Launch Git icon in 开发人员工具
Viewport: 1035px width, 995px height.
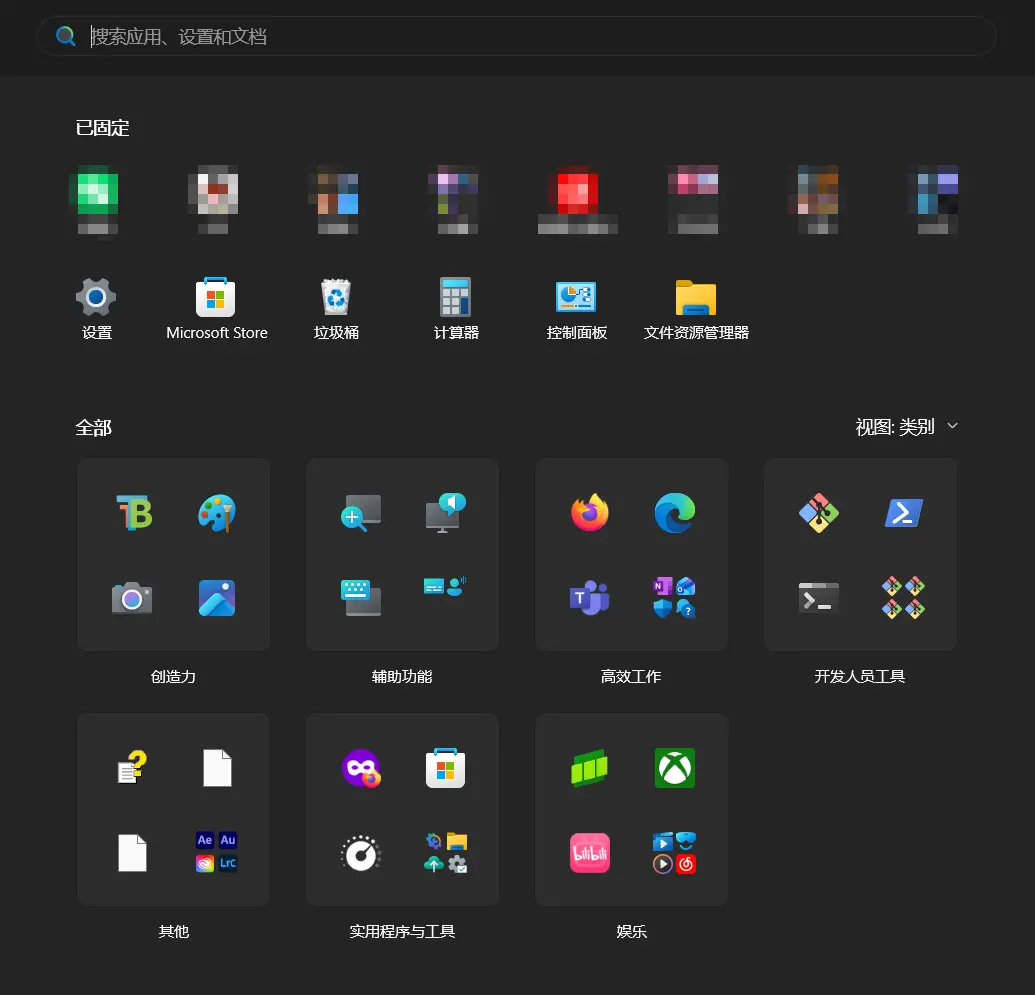point(818,512)
